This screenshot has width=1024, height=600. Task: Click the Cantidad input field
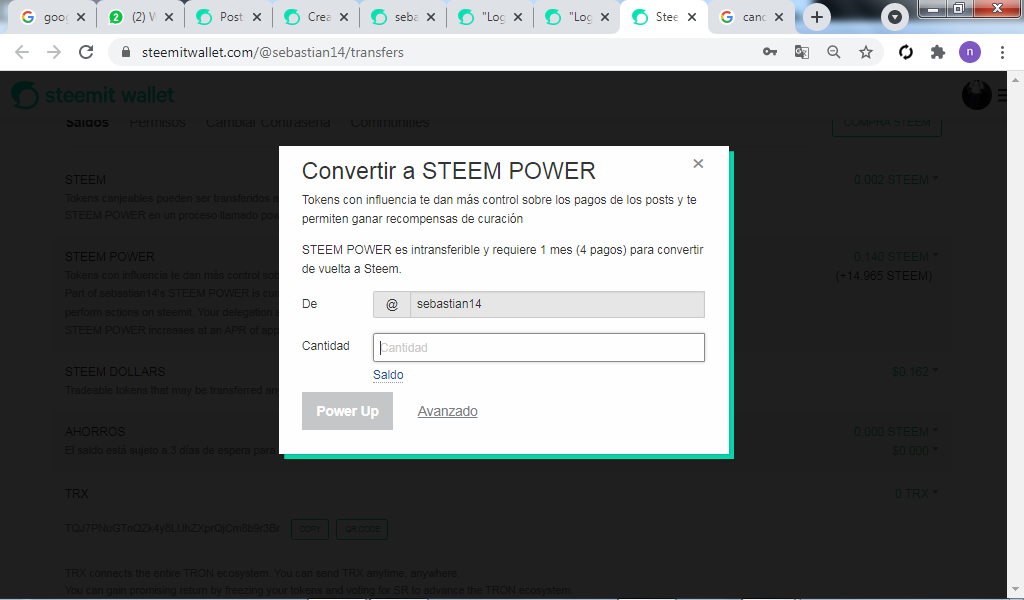click(539, 347)
